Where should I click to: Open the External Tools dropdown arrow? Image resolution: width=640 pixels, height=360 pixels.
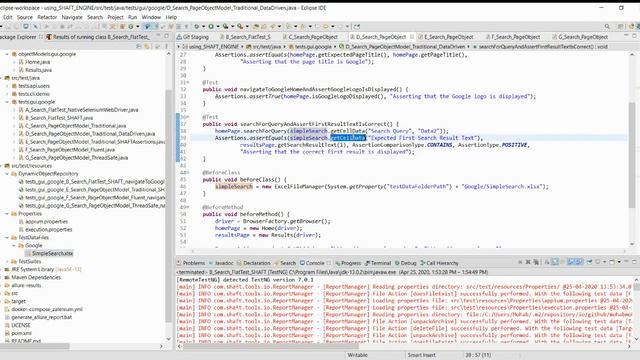point(247,26)
